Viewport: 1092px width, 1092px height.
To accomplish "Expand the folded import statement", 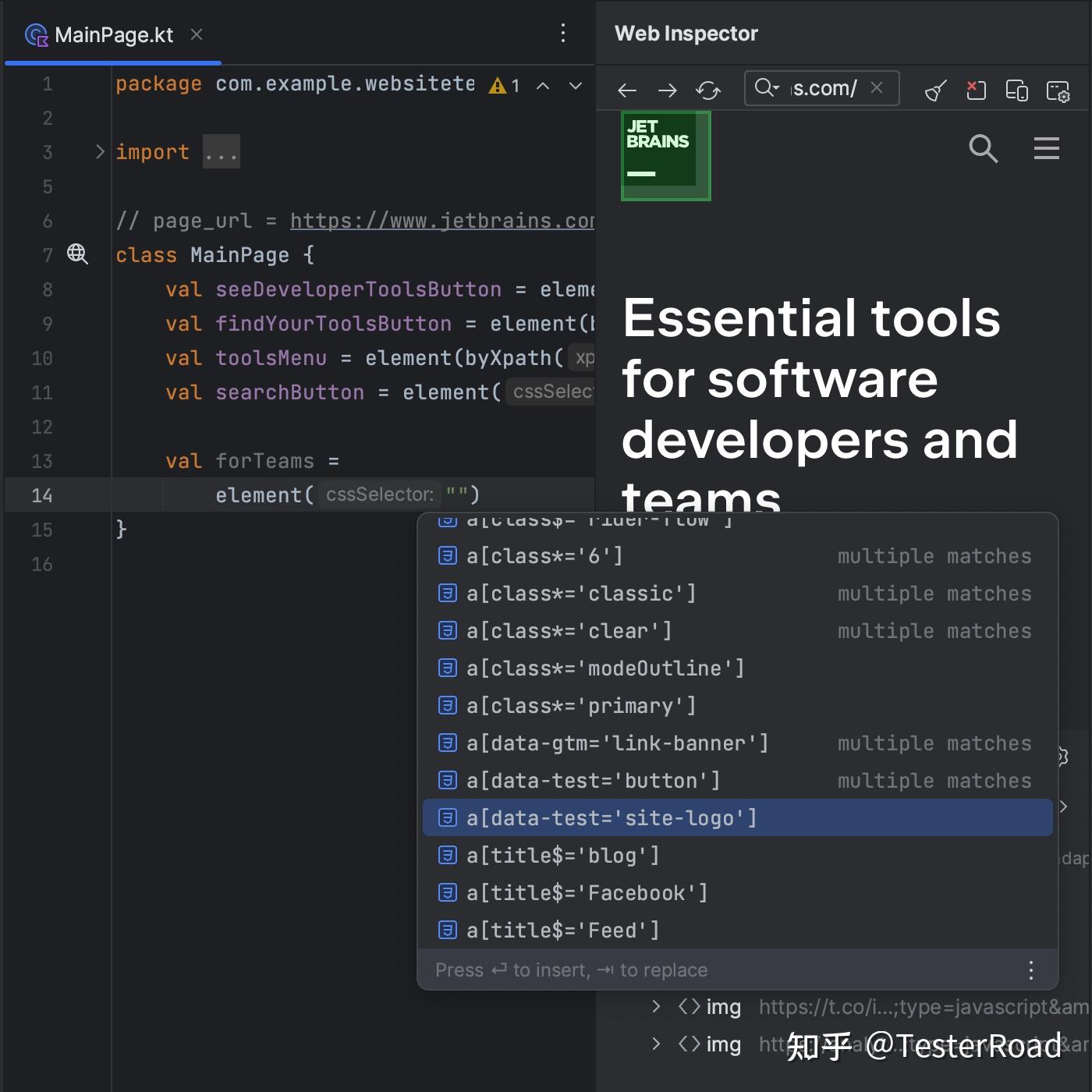I will (222, 151).
